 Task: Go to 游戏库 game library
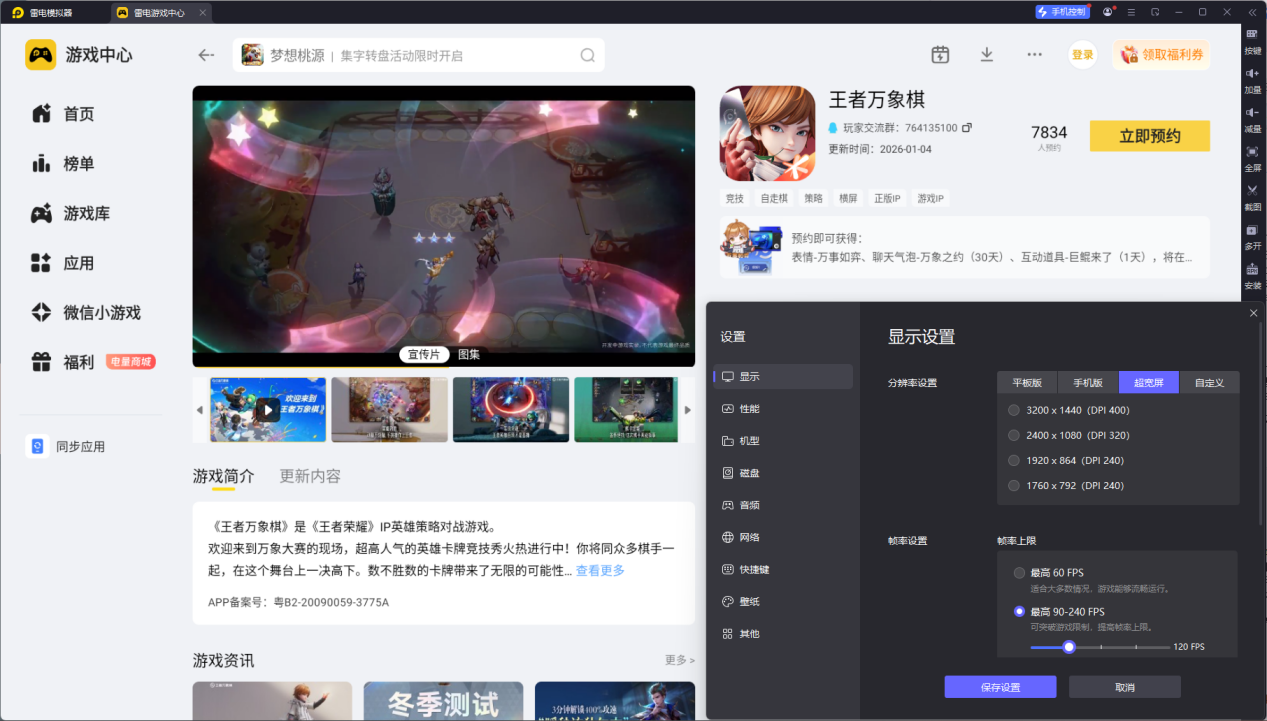(70, 213)
